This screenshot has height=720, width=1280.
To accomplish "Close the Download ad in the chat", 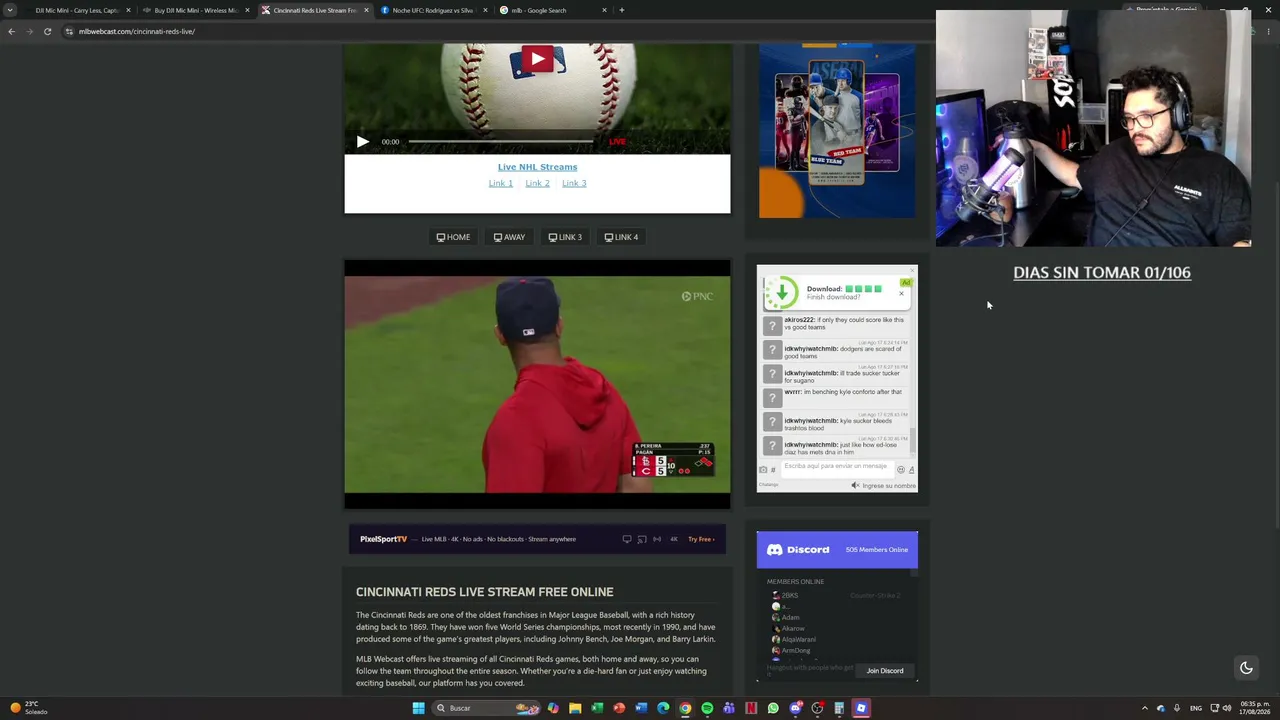I will pos(901,293).
